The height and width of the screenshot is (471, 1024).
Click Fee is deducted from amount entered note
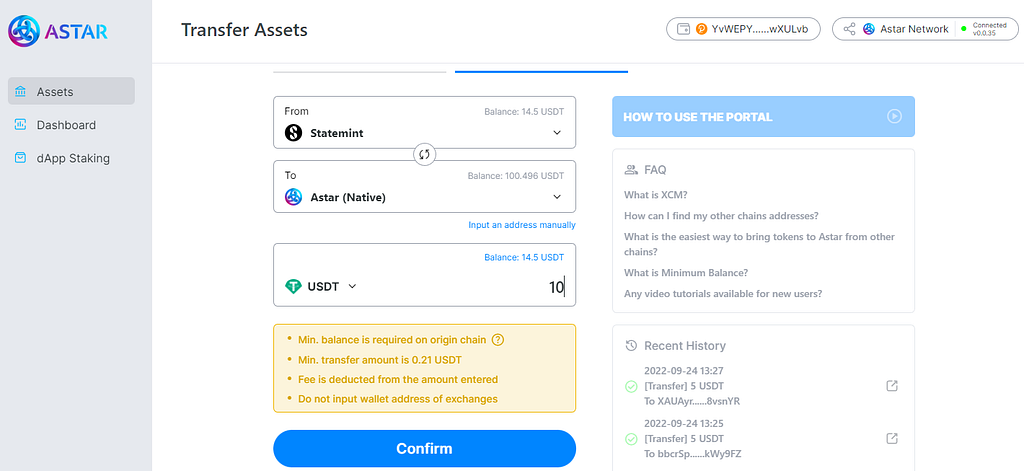pos(398,379)
